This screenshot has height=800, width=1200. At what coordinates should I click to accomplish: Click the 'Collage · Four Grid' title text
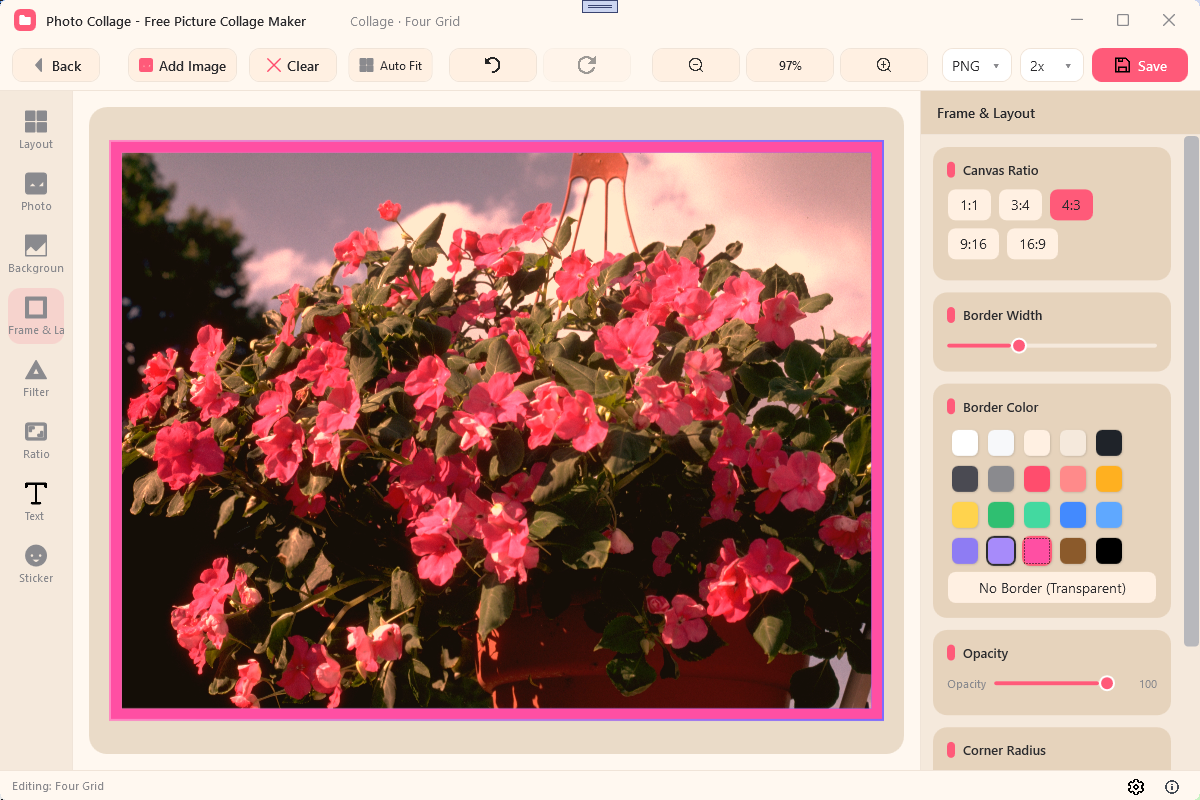click(x=405, y=21)
